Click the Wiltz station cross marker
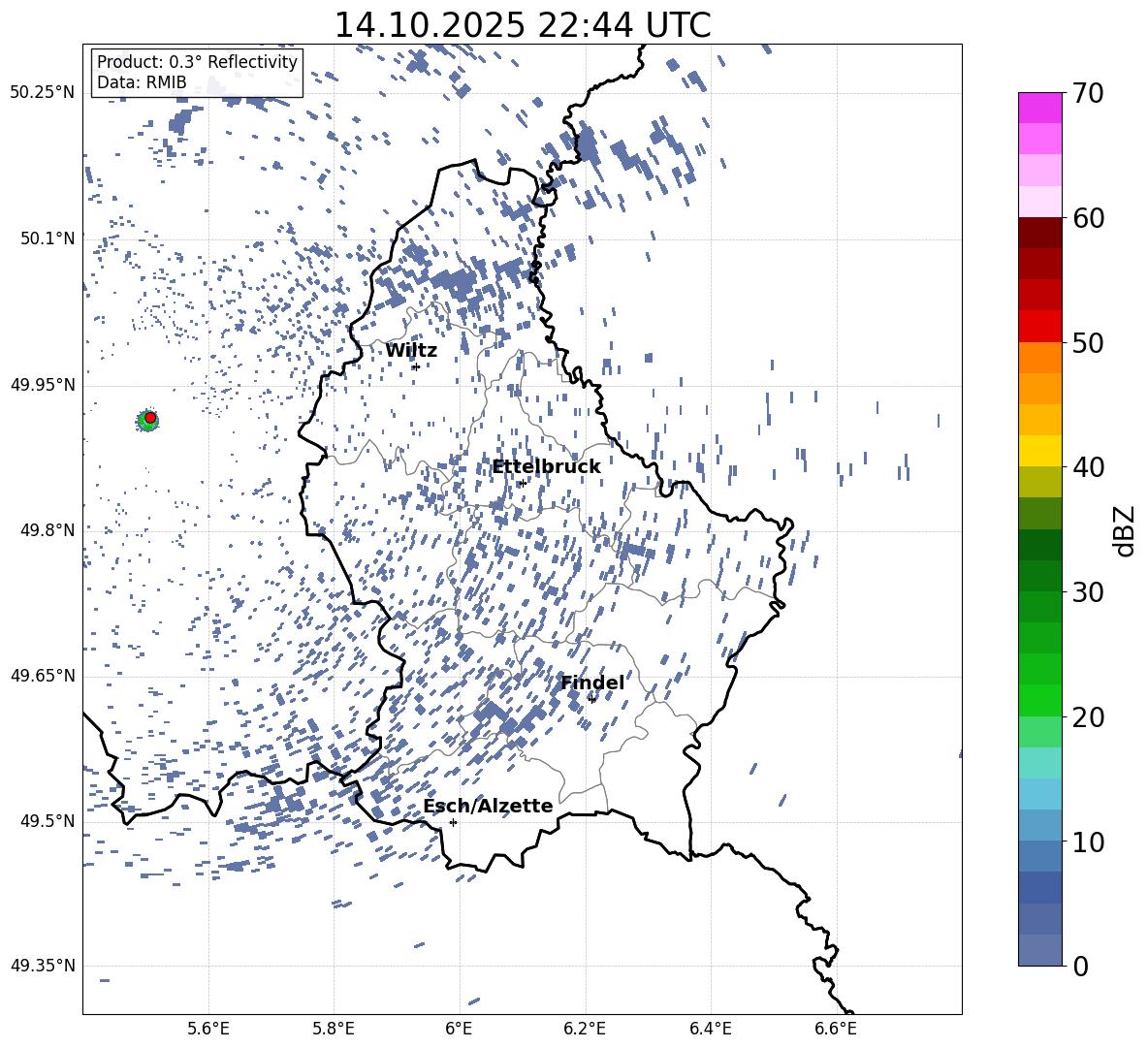This screenshot has height=1048, width=1148. tap(416, 366)
